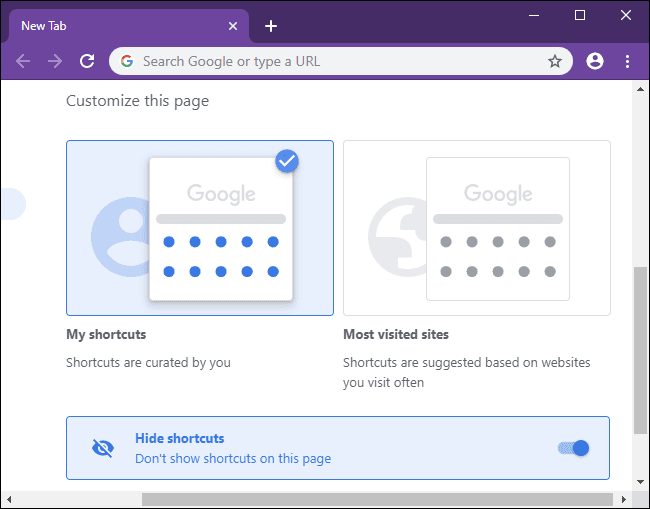Open the profile account icon
The image size is (650, 509).
point(595,61)
